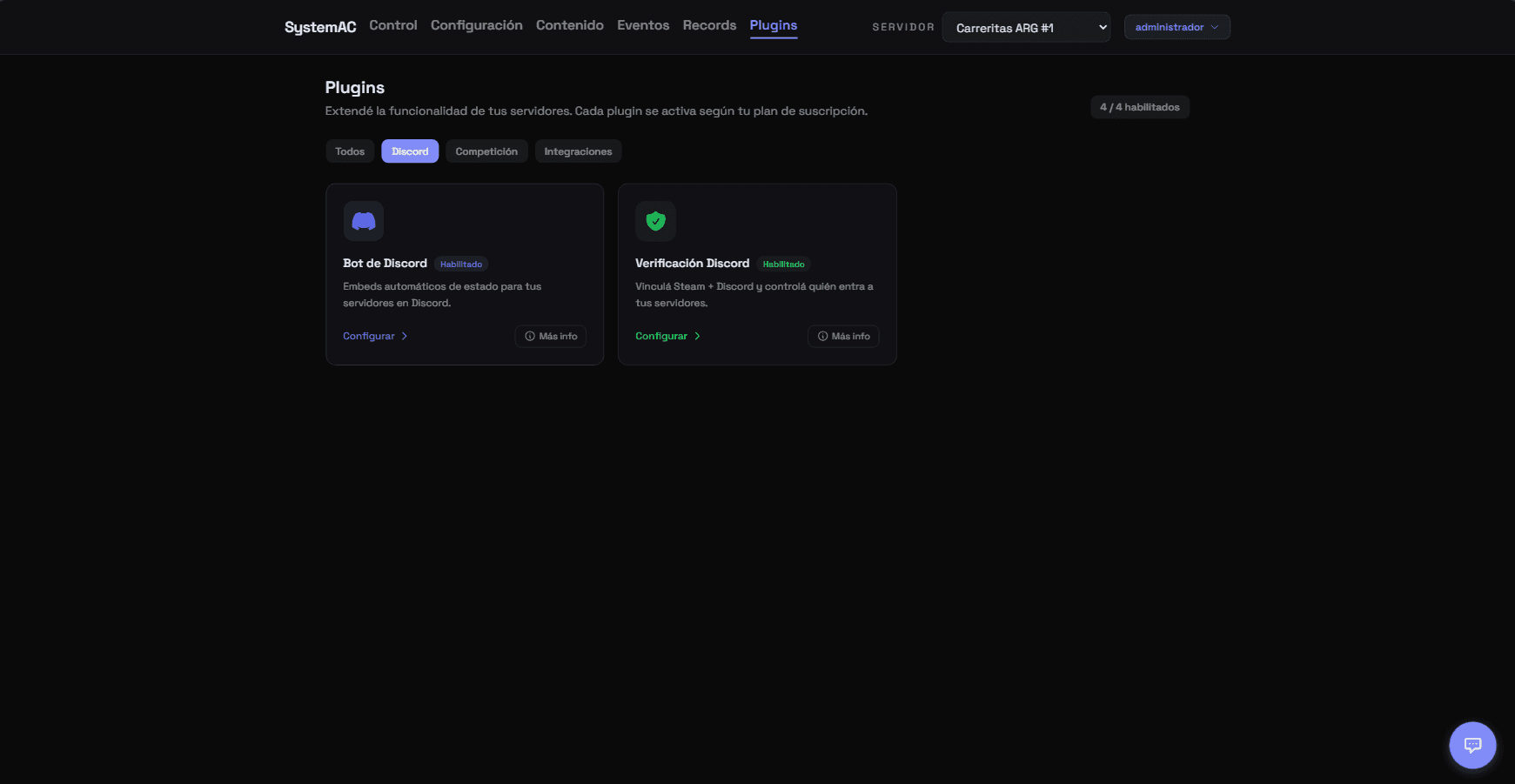
Task: Click the Plugins page heading
Action: pyautogui.click(x=355, y=87)
